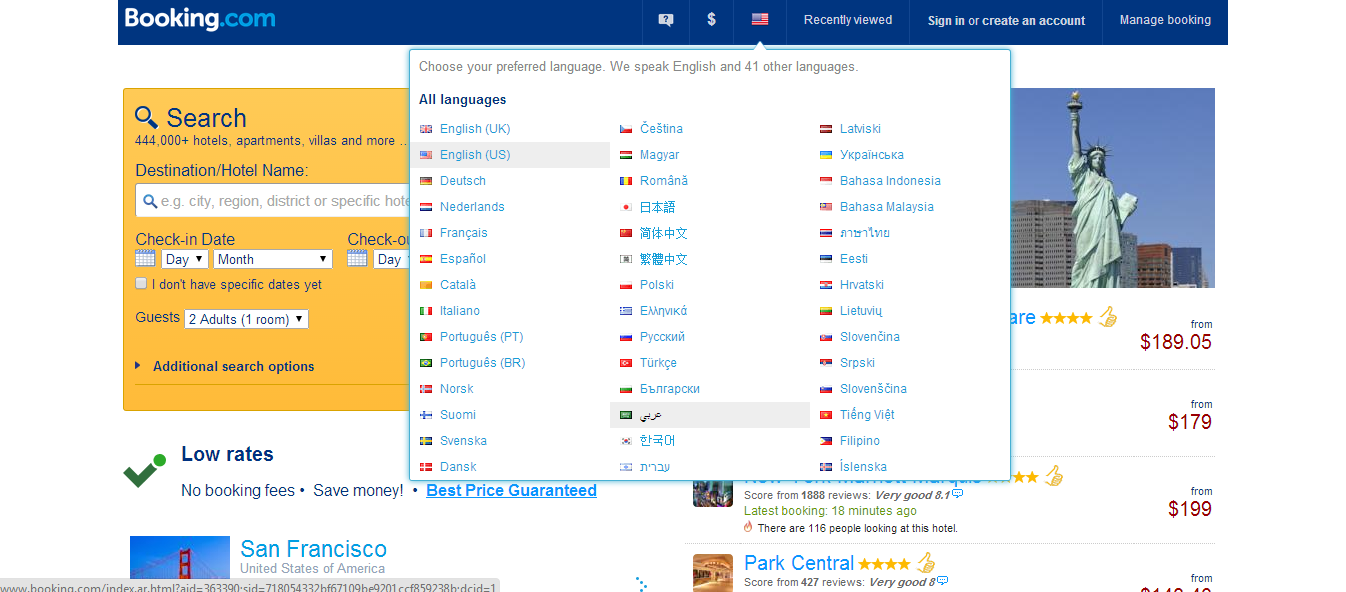Click the Philippine flag next to Filipino
This screenshot has height=592, width=1346.
point(826,441)
